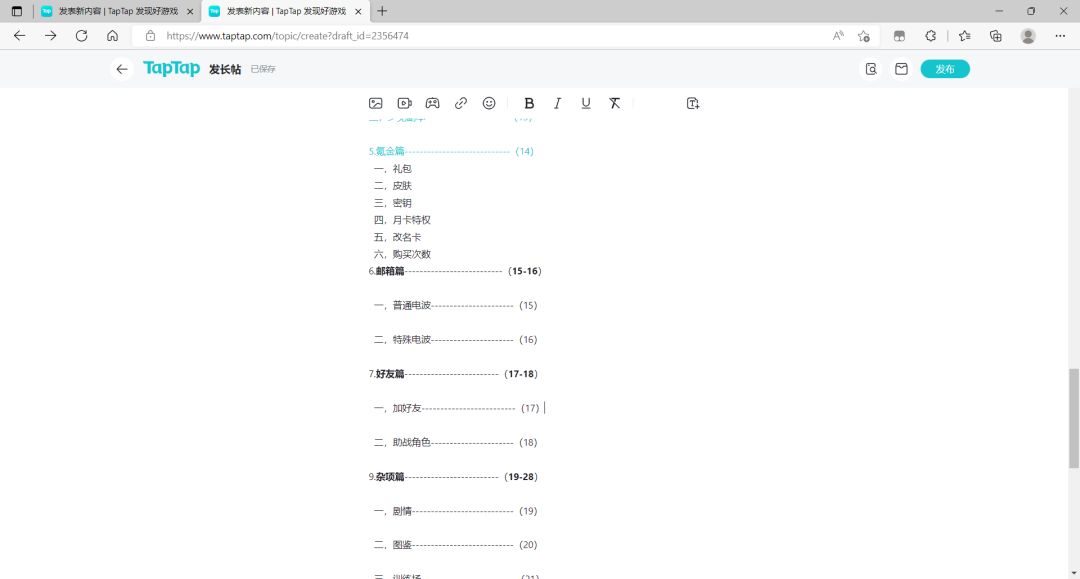
Task: Open the browser home page
Action: (x=112, y=36)
